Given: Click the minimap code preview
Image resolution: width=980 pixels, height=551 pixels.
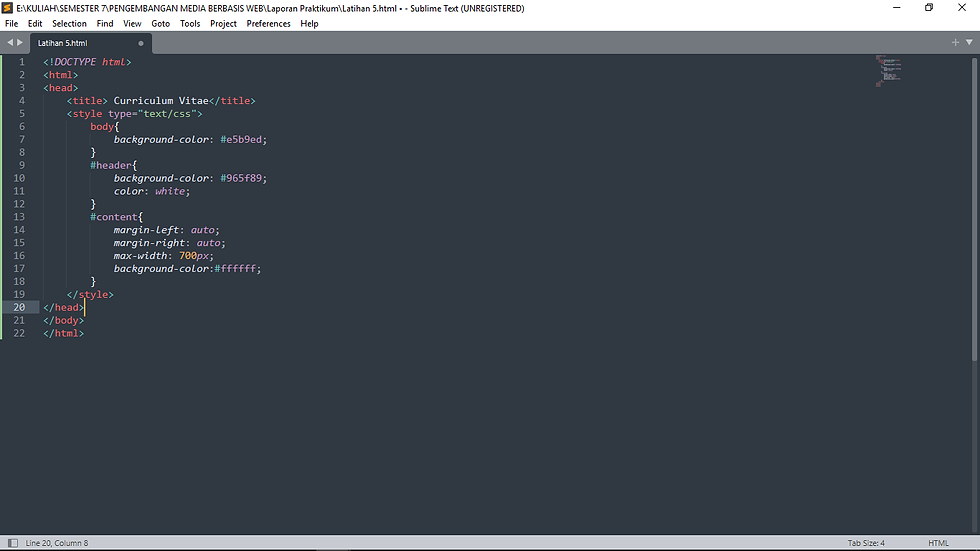Looking at the screenshot, I should 888,71.
